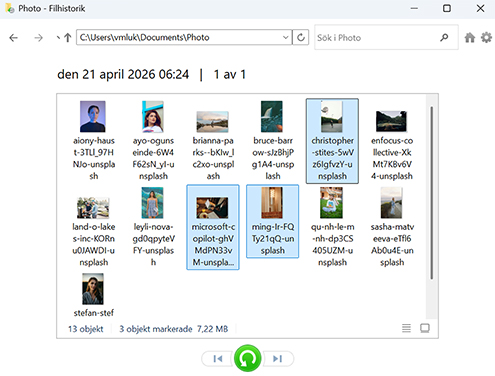Click the file name text sasha-matveeva-eTfl6Ab0u4E-unsplash
Image resolution: width=495 pixels, height=376 pixels.
coord(392,244)
